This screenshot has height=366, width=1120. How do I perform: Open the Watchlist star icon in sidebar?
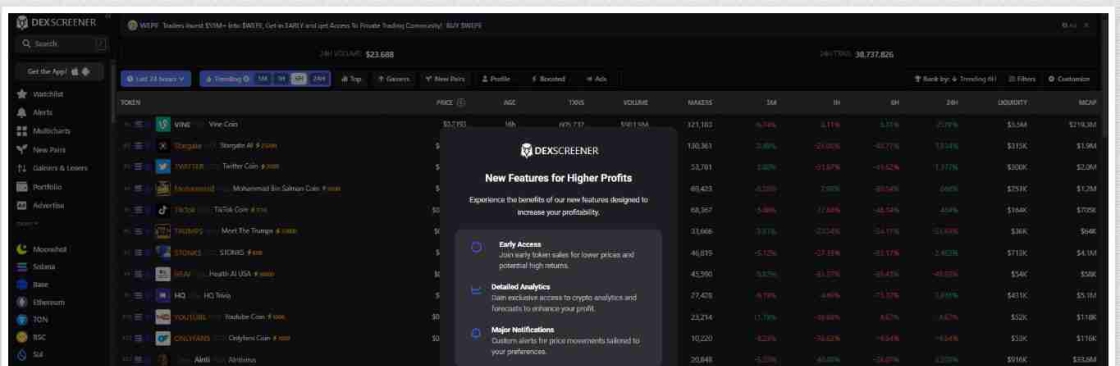(x=22, y=94)
